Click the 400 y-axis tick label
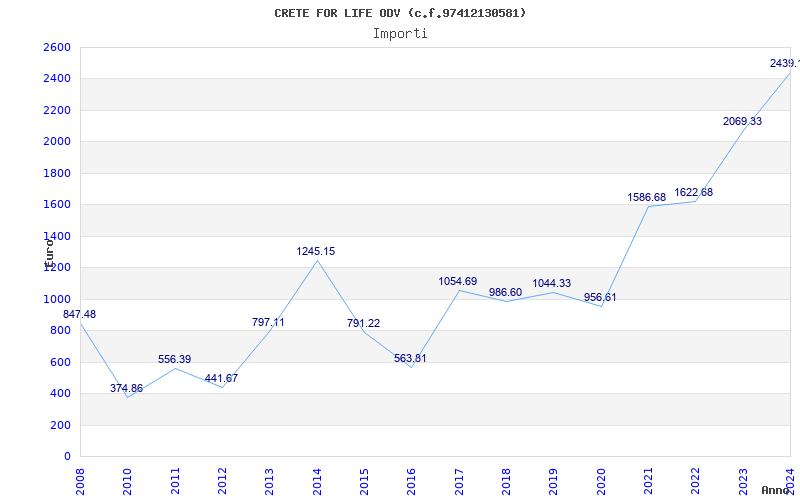 [x=60, y=394]
